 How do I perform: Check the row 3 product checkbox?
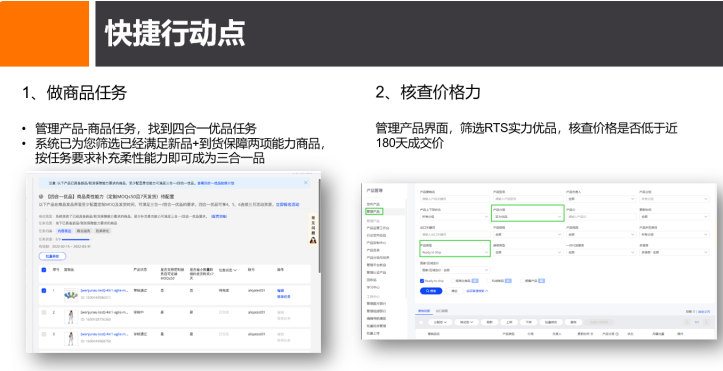[44, 334]
